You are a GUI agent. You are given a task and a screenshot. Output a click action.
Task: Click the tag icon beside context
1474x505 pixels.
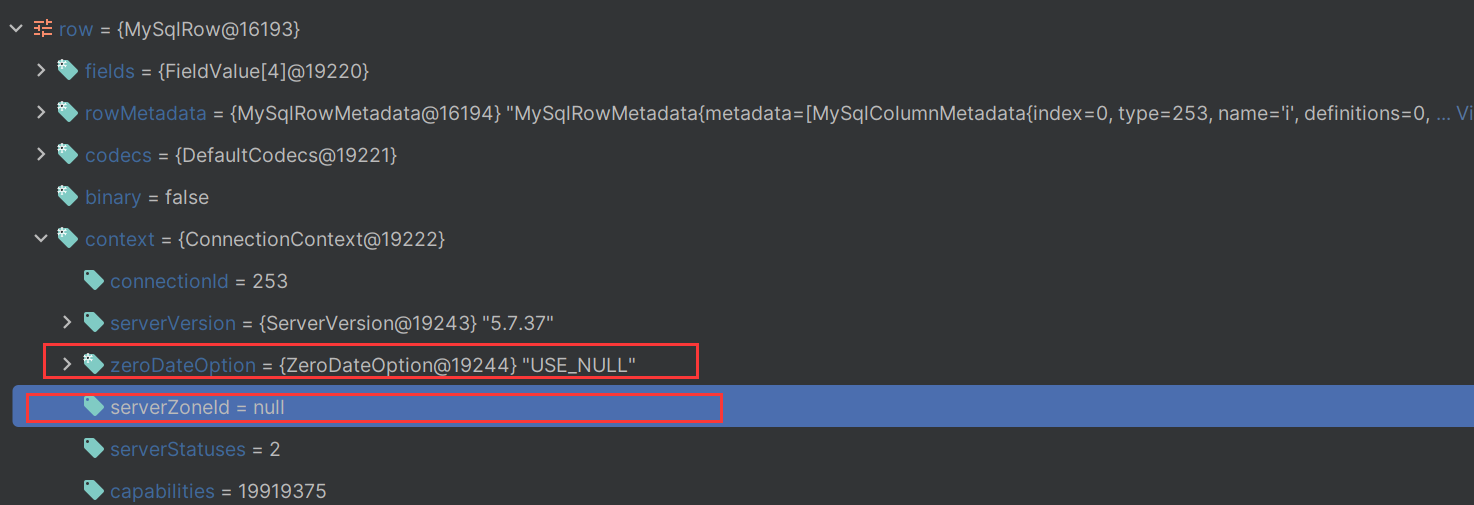pos(68,239)
